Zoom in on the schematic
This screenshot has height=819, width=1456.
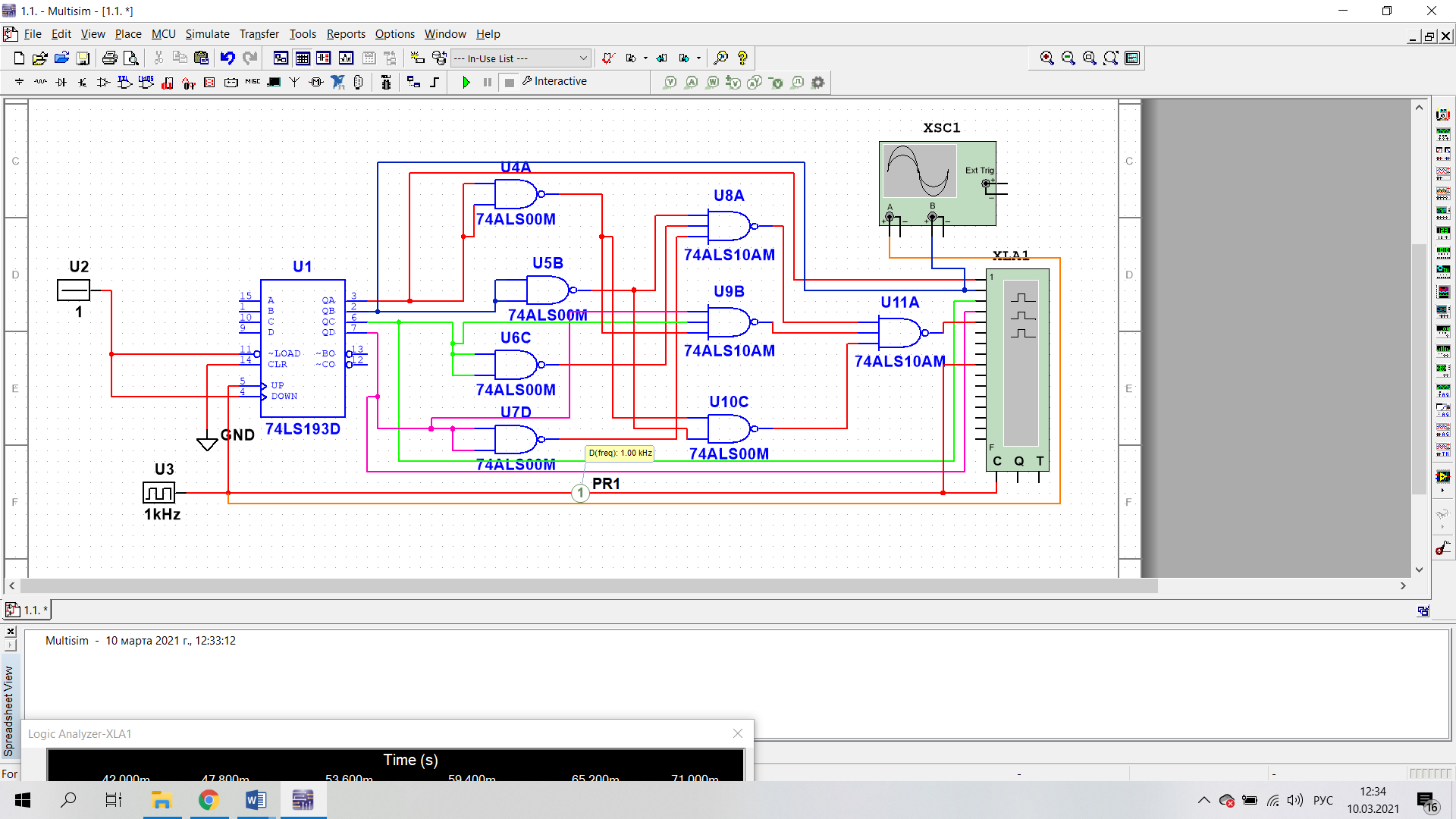1047,58
